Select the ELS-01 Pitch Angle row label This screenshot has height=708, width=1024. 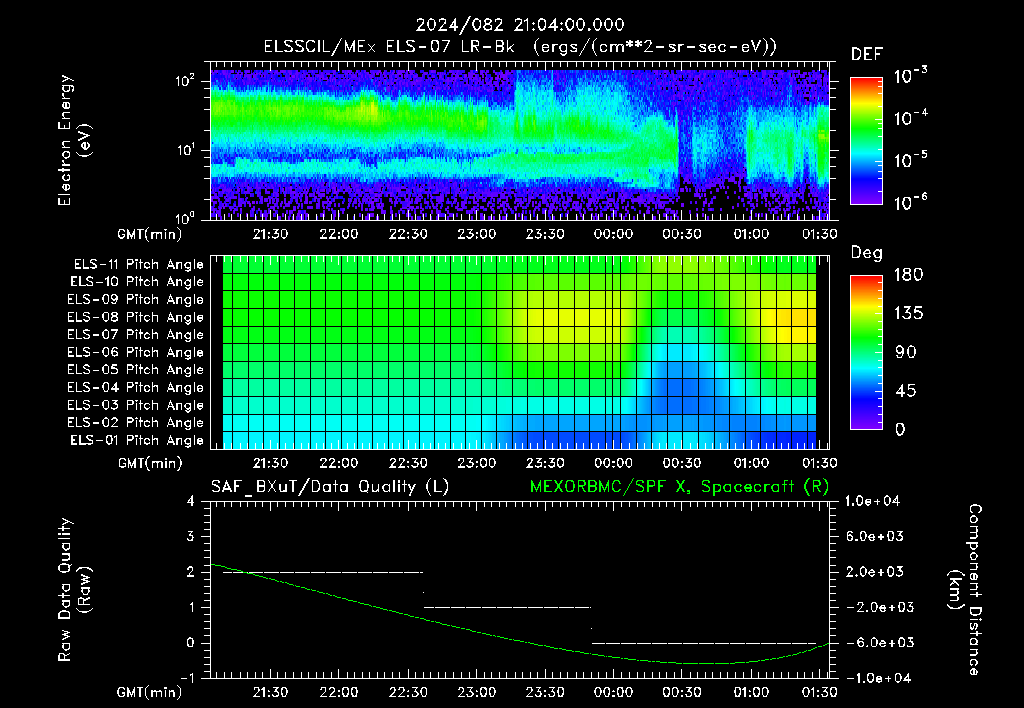[137, 441]
